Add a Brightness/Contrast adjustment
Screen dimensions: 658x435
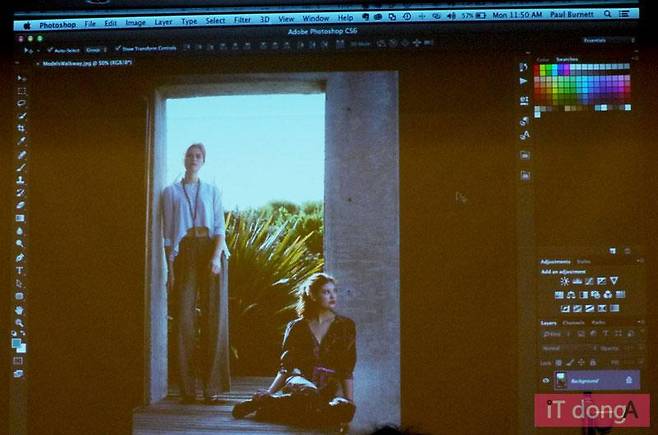564,281
